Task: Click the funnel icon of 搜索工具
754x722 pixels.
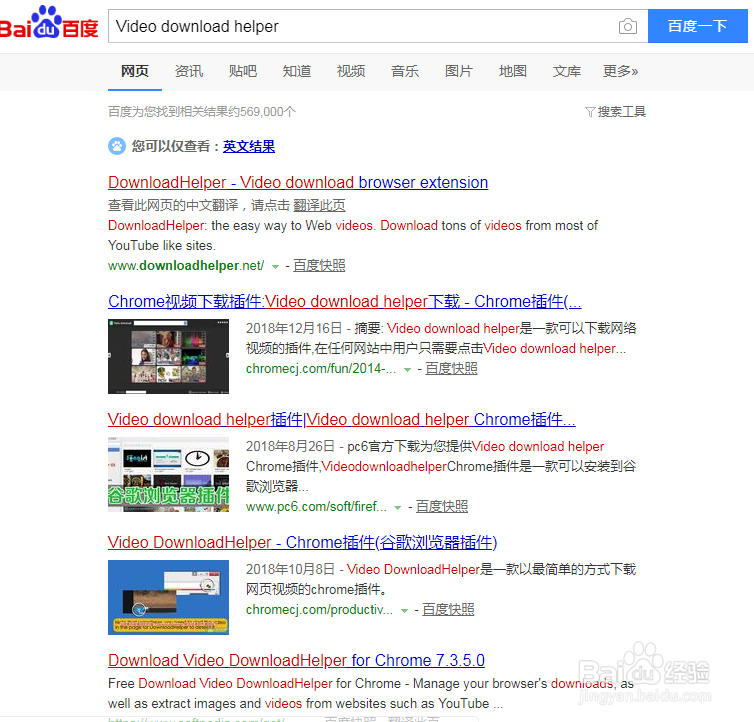Action: pos(590,112)
